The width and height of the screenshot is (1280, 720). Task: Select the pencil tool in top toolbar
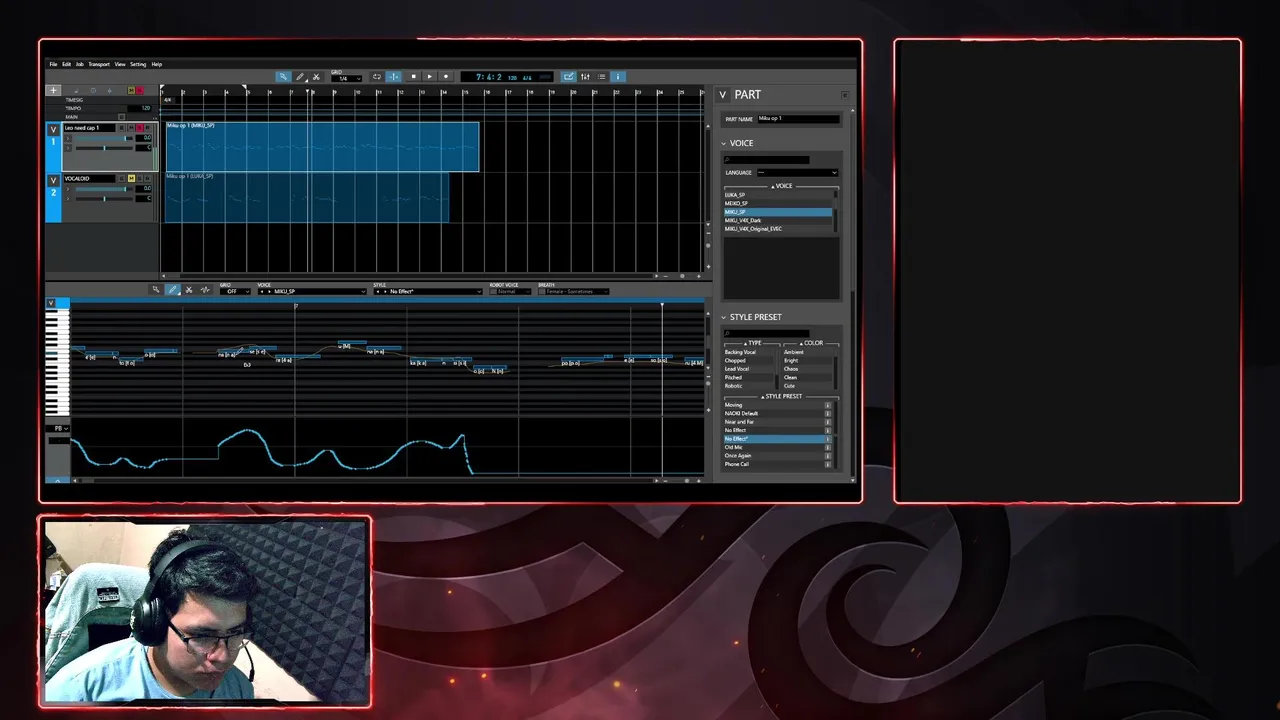(x=300, y=77)
